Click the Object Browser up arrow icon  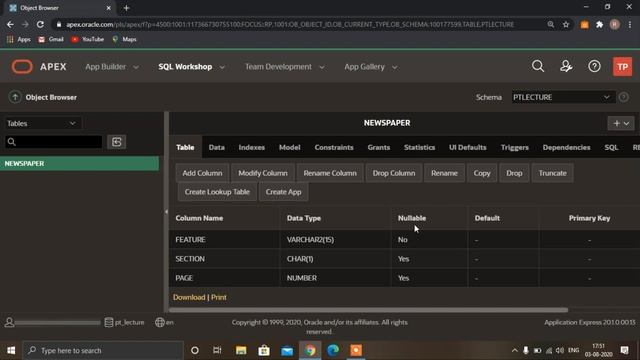(x=15, y=97)
